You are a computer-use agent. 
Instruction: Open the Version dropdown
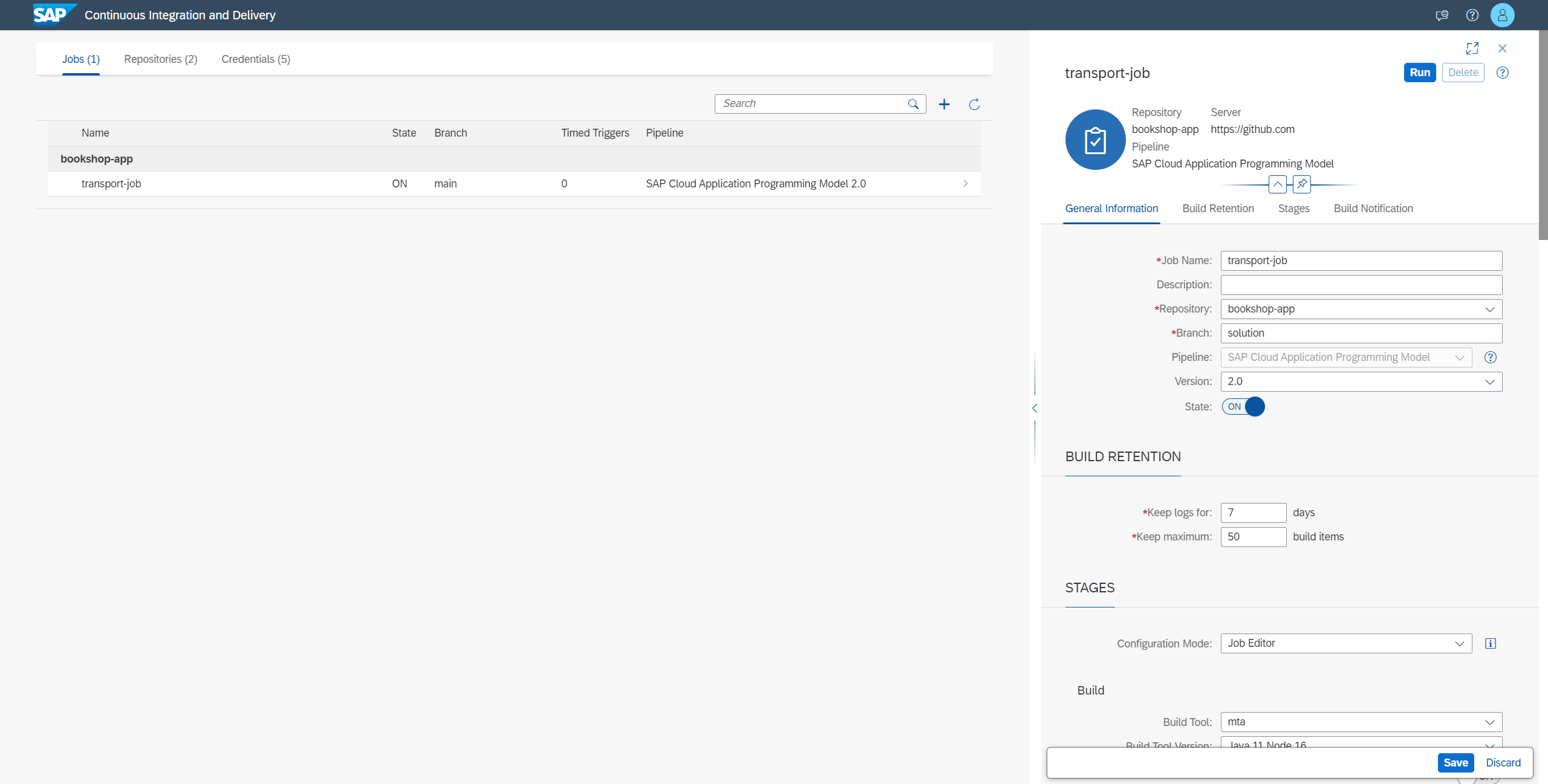click(1489, 381)
